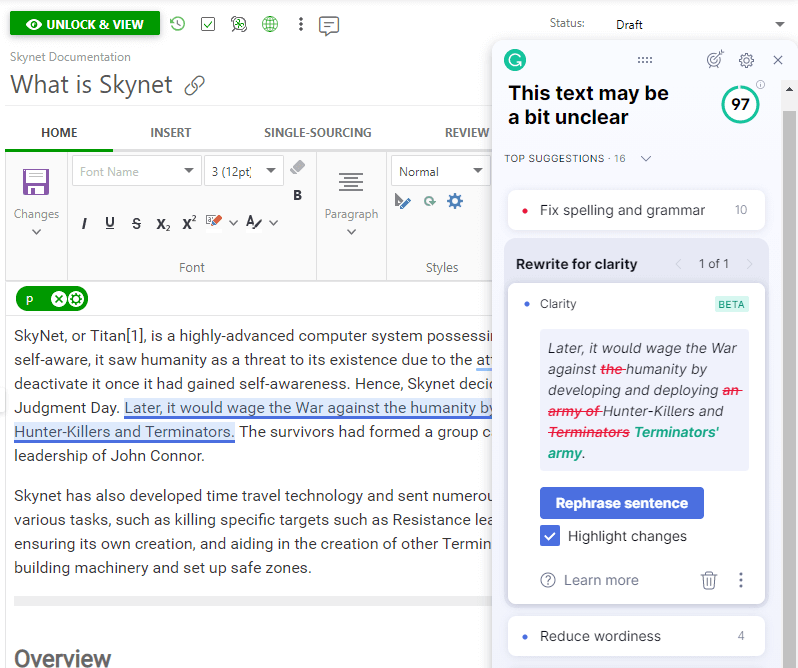Dismiss suggestion with the trash icon
Viewport: 798px width, 668px height.
click(x=708, y=580)
